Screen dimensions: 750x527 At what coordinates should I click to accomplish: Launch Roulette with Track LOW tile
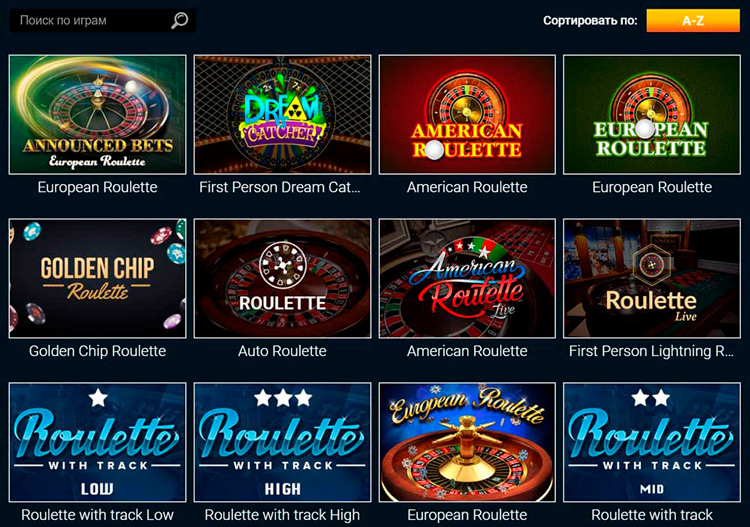pyautogui.click(x=98, y=442)
